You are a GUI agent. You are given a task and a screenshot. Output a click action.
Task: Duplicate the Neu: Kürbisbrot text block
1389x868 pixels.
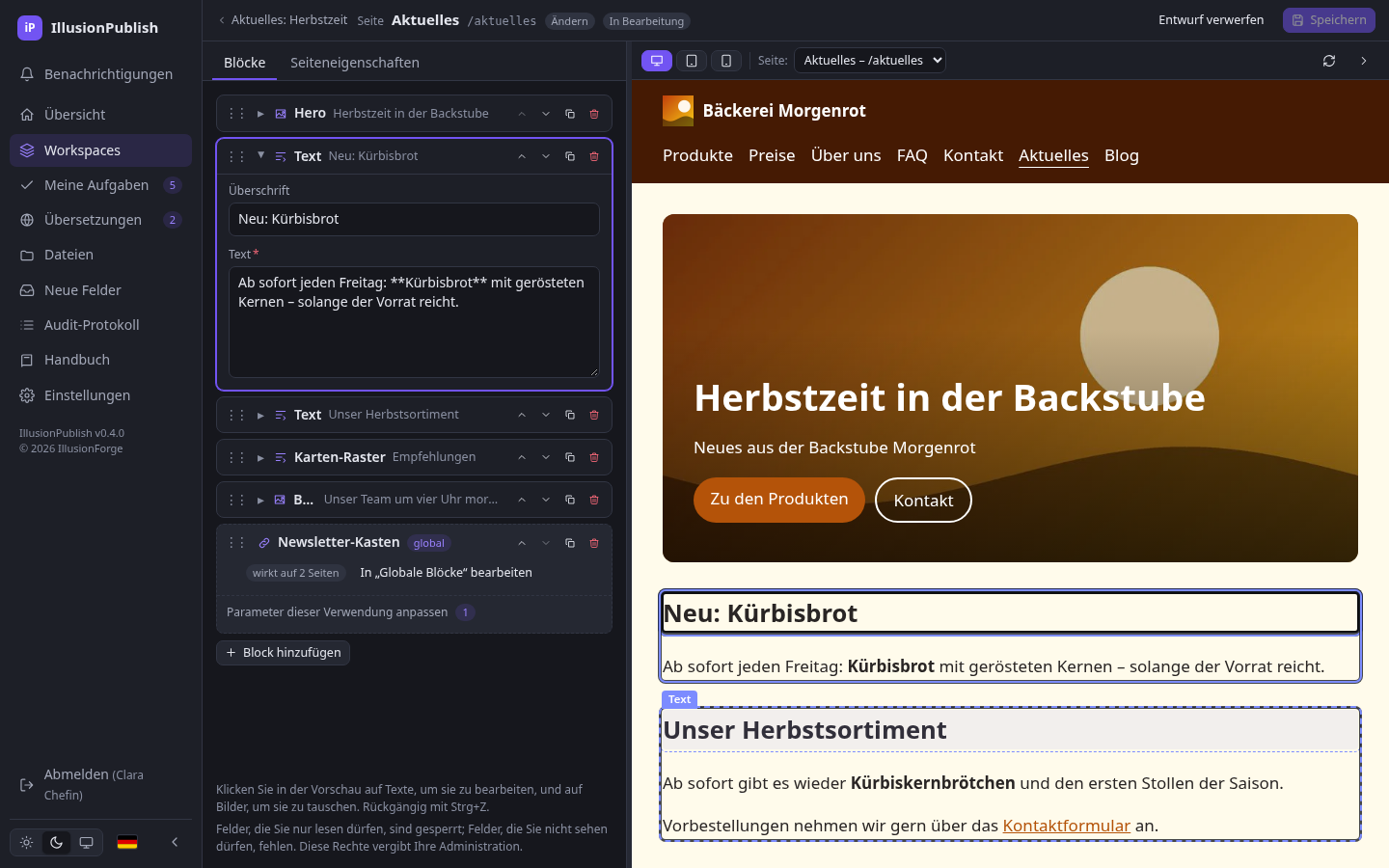click(570, 156)
